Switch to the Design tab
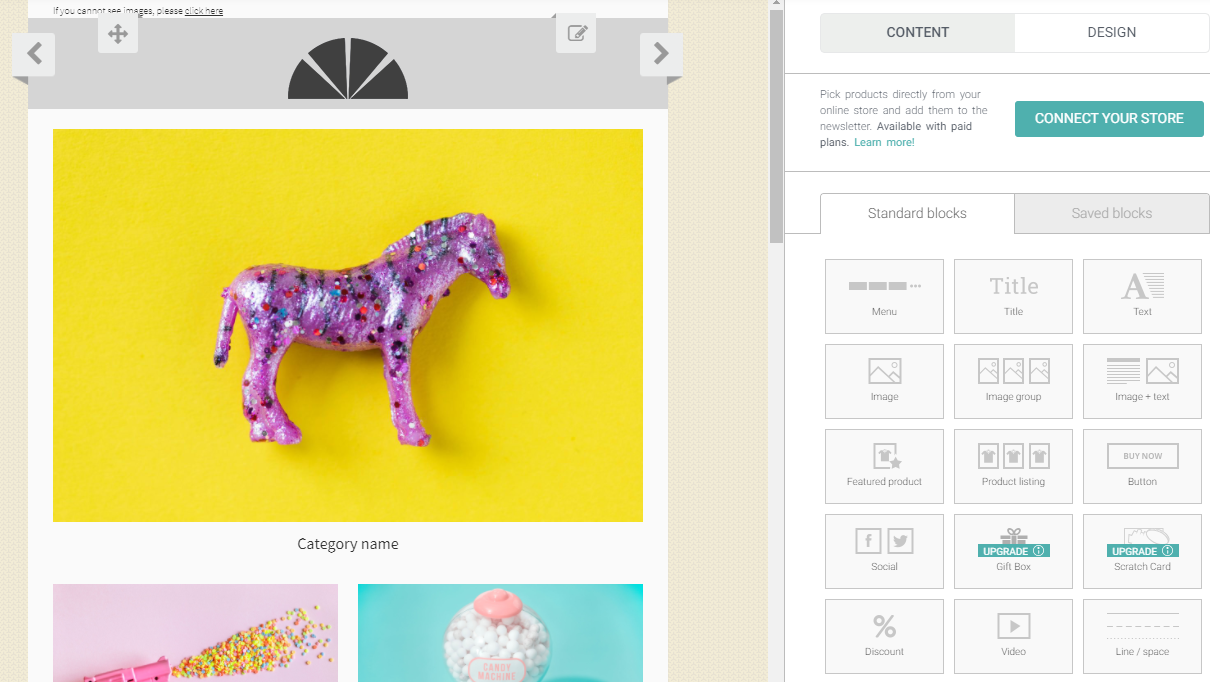 pyautogui.click(x=1111, y=32)
